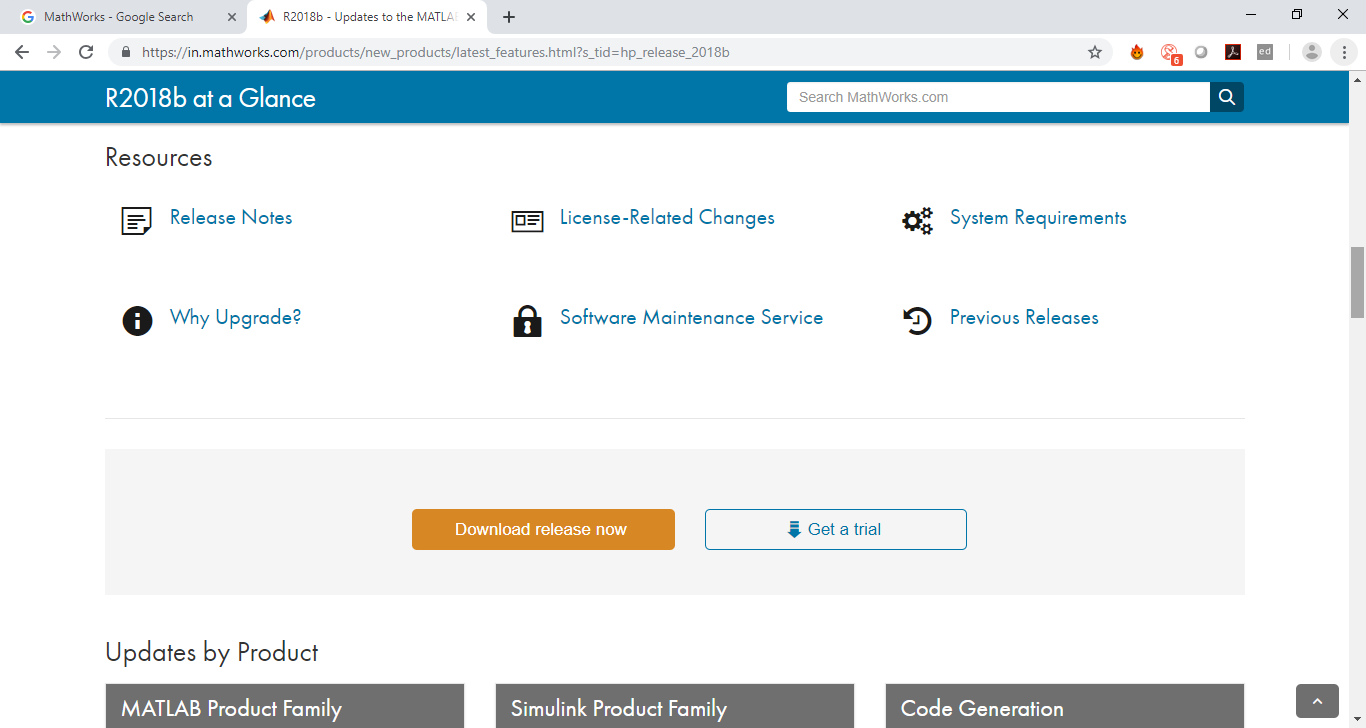
Task: Click Download release now button
Action: (x=543, y=529)
